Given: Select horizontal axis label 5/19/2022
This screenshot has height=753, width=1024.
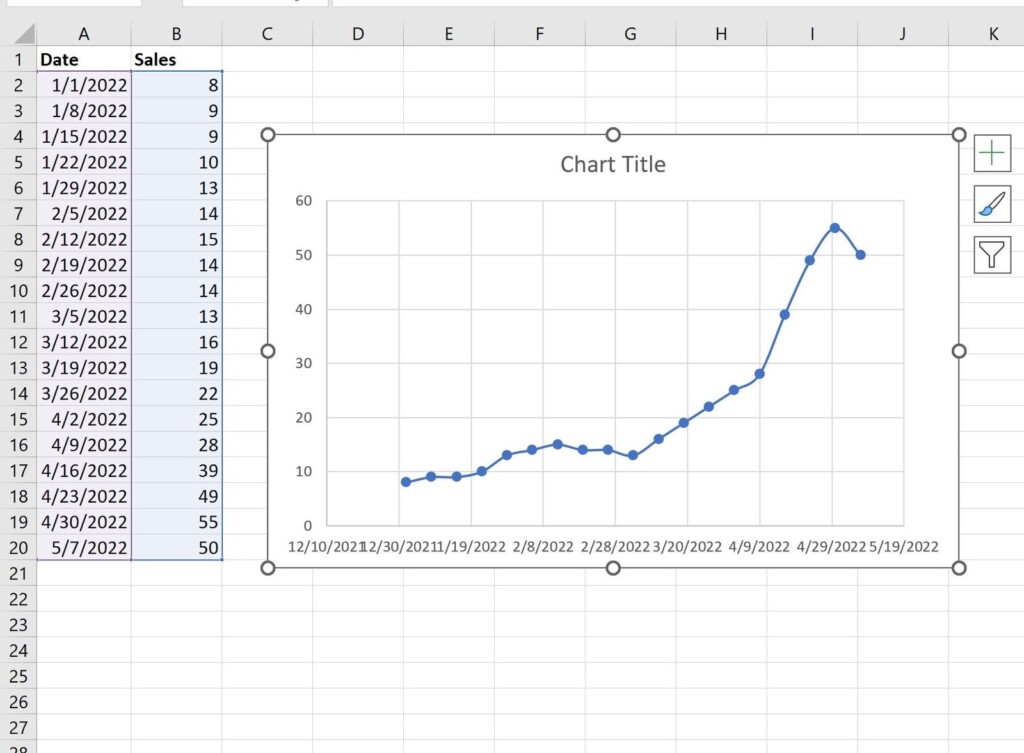Looking at the screenshot, I should [903, 547].
